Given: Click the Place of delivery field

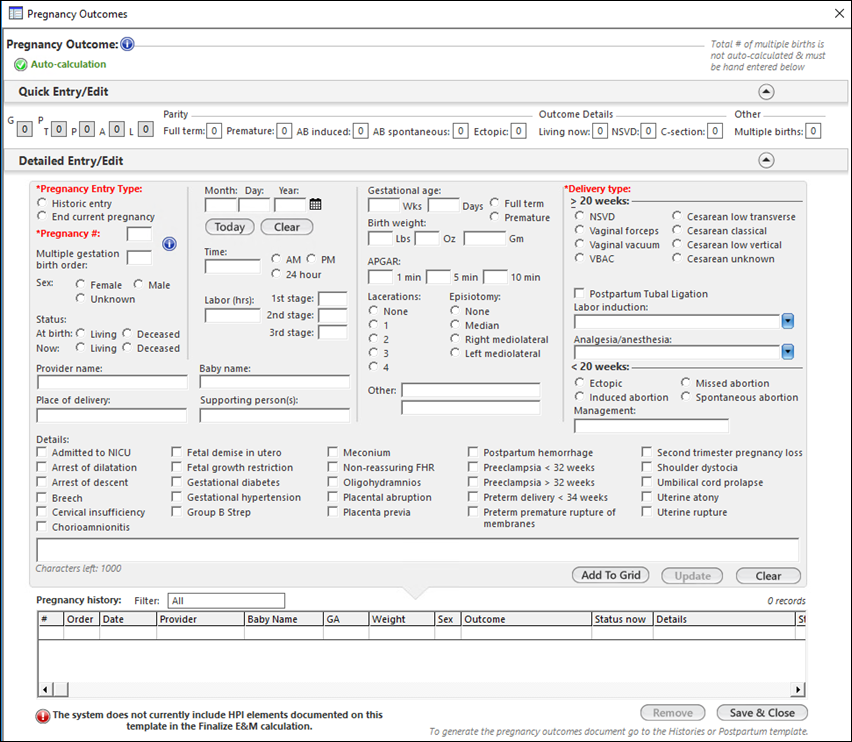Looking at the screenshot, I should pos(112,416).
